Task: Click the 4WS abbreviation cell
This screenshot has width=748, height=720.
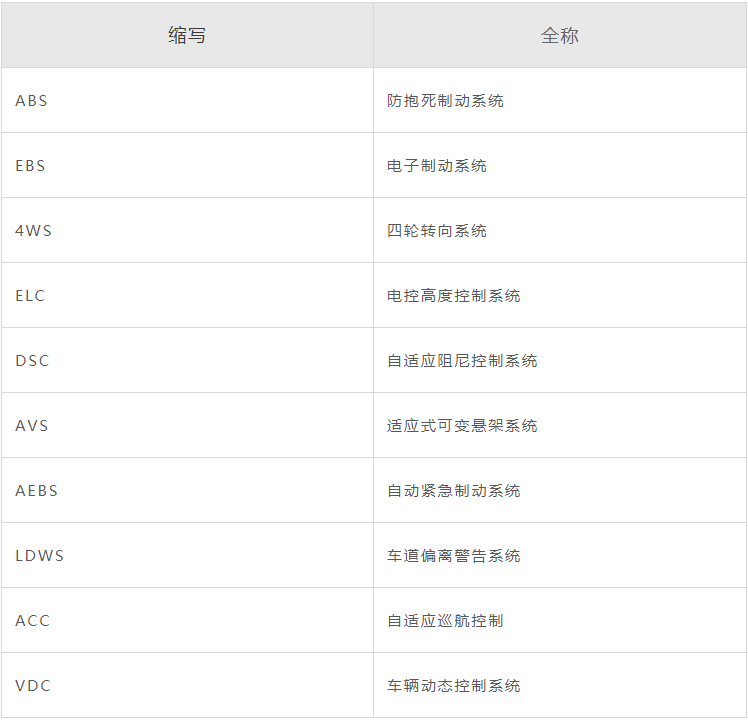Action: coord(187,230)
